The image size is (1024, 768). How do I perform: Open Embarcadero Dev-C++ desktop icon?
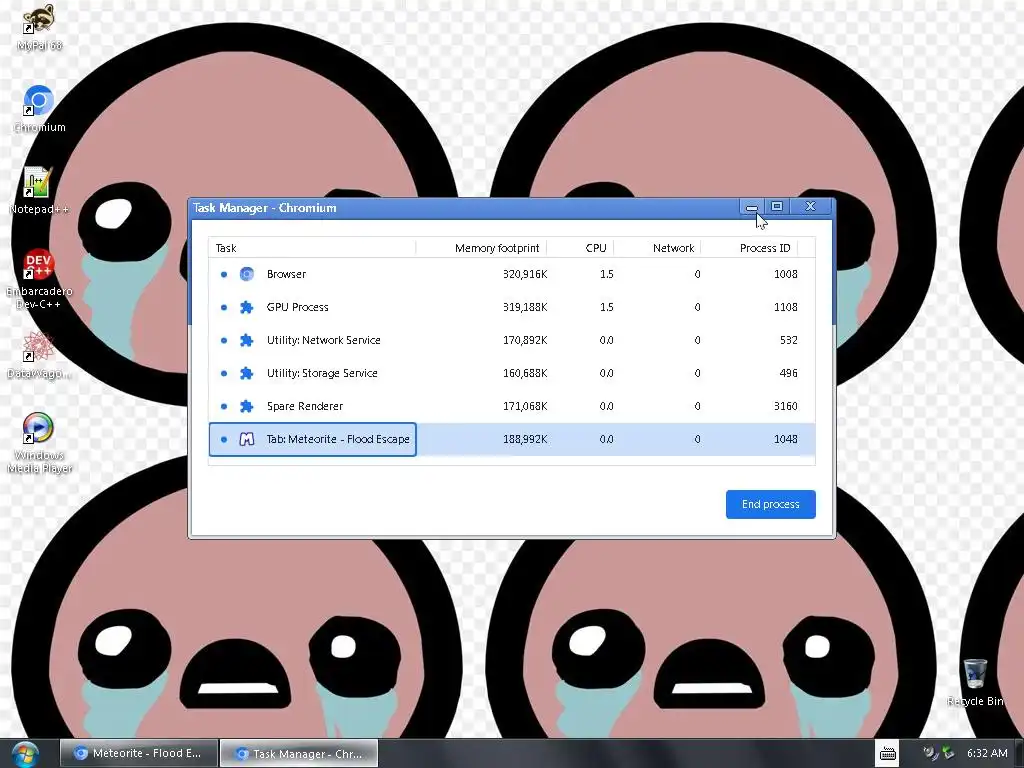click(39, 278)
